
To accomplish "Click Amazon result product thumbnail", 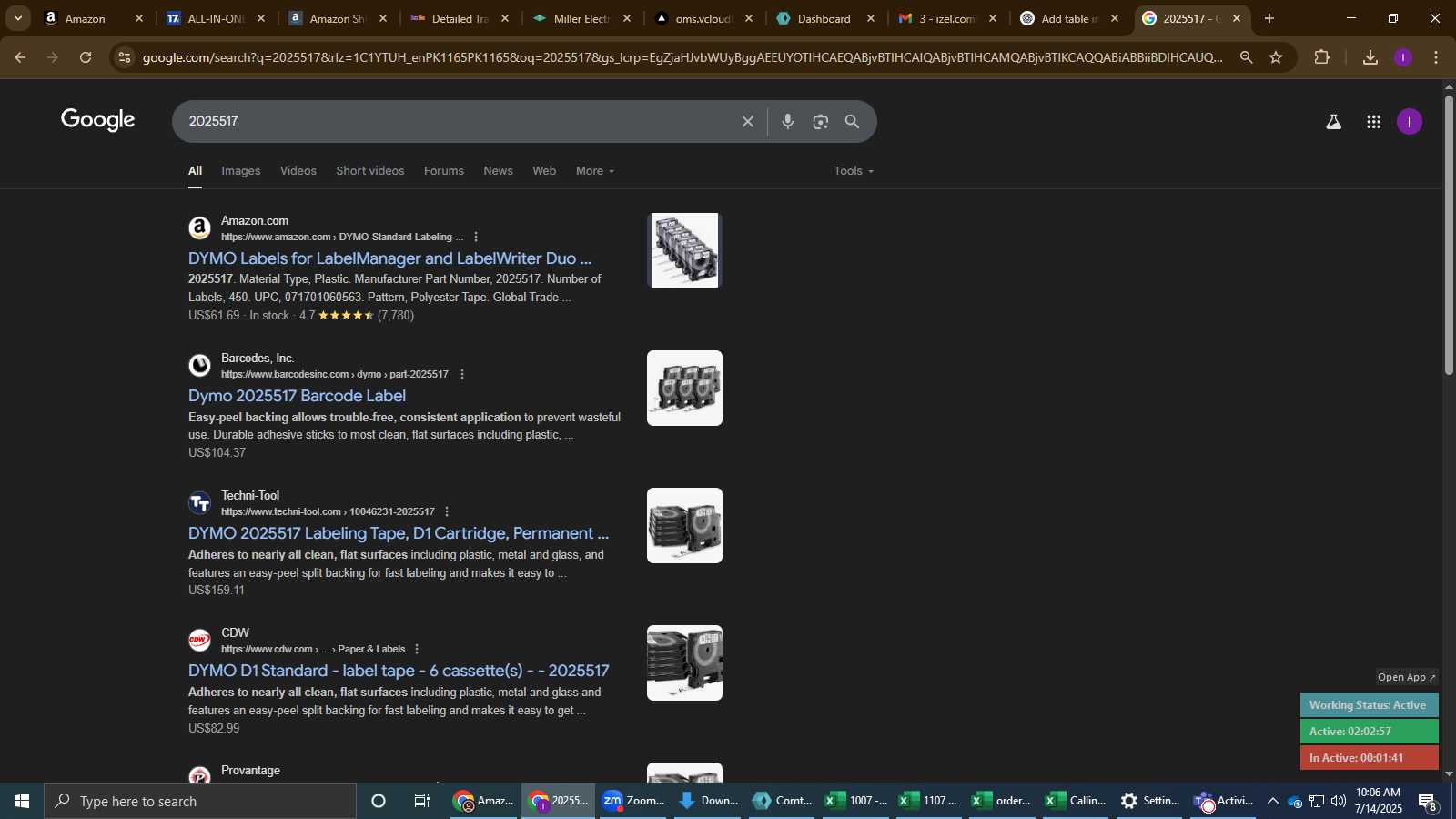I will coord(684,250).
